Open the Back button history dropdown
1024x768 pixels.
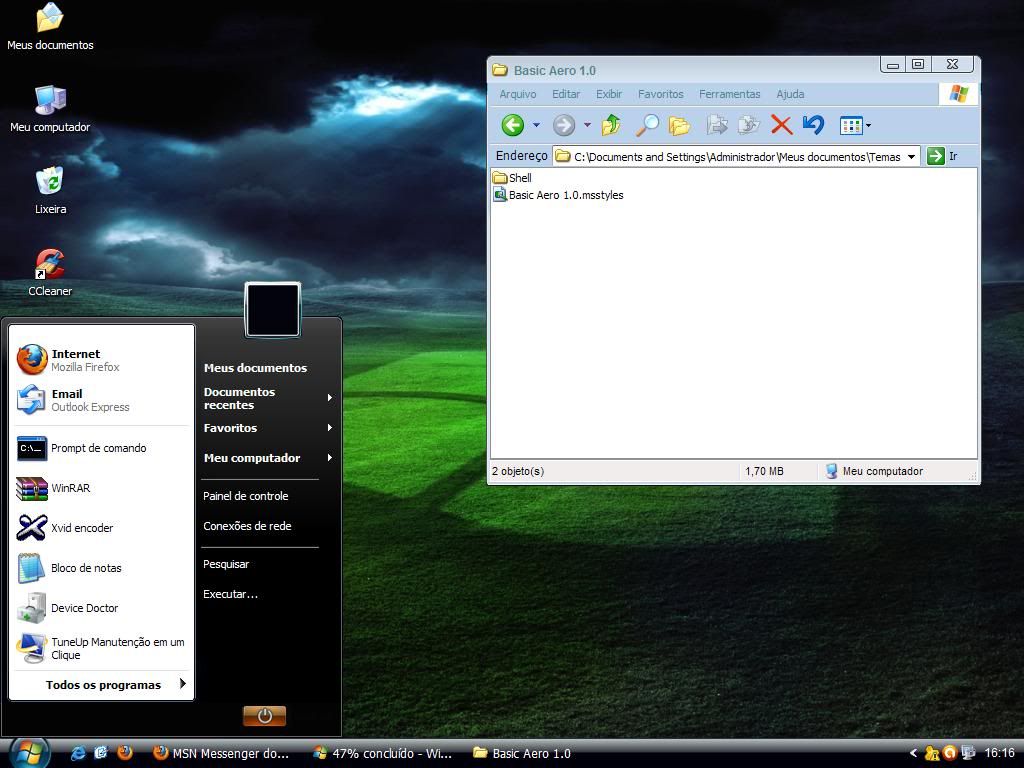pos(536,126)
